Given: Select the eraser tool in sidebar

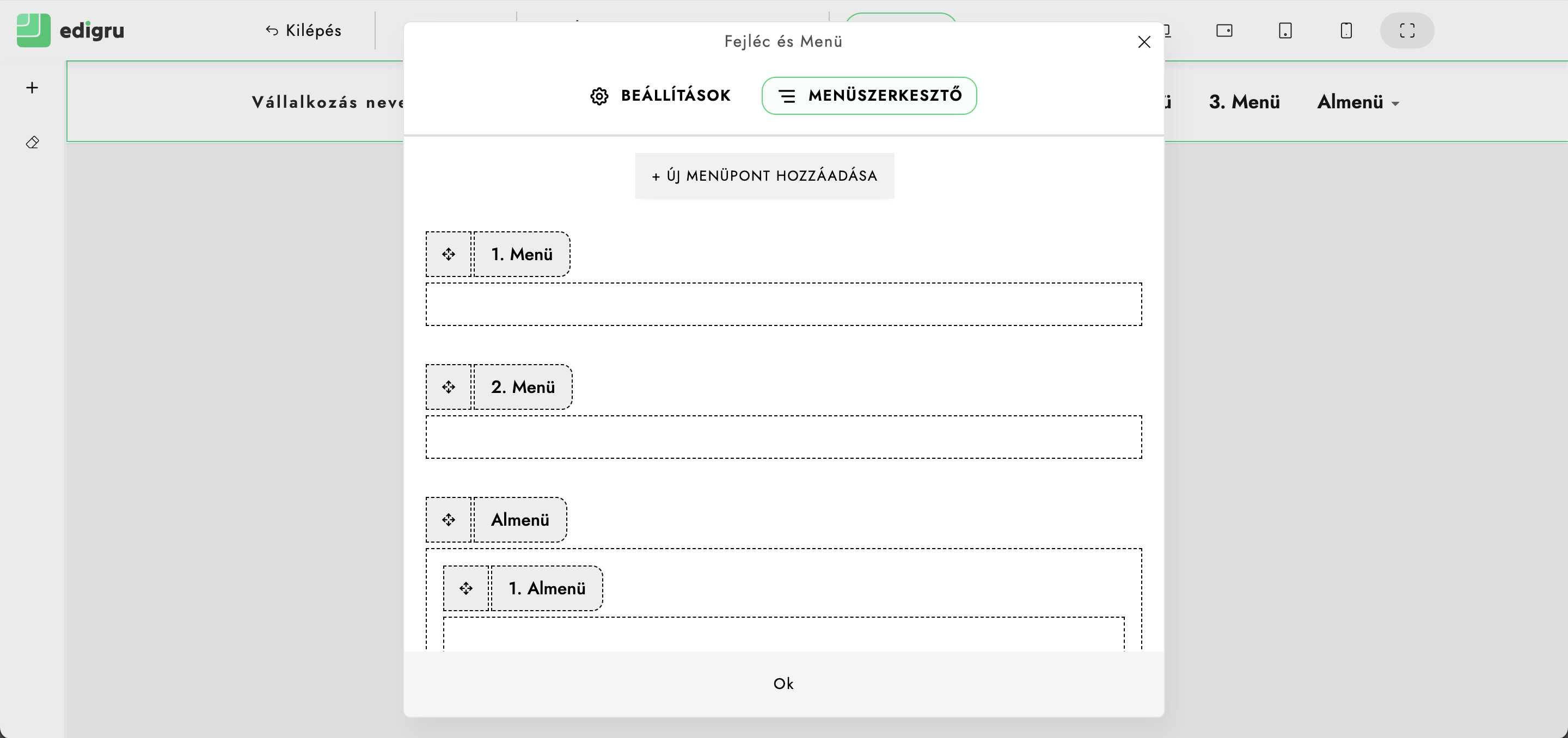Looking at the screenshot, I should pos(32,143).
